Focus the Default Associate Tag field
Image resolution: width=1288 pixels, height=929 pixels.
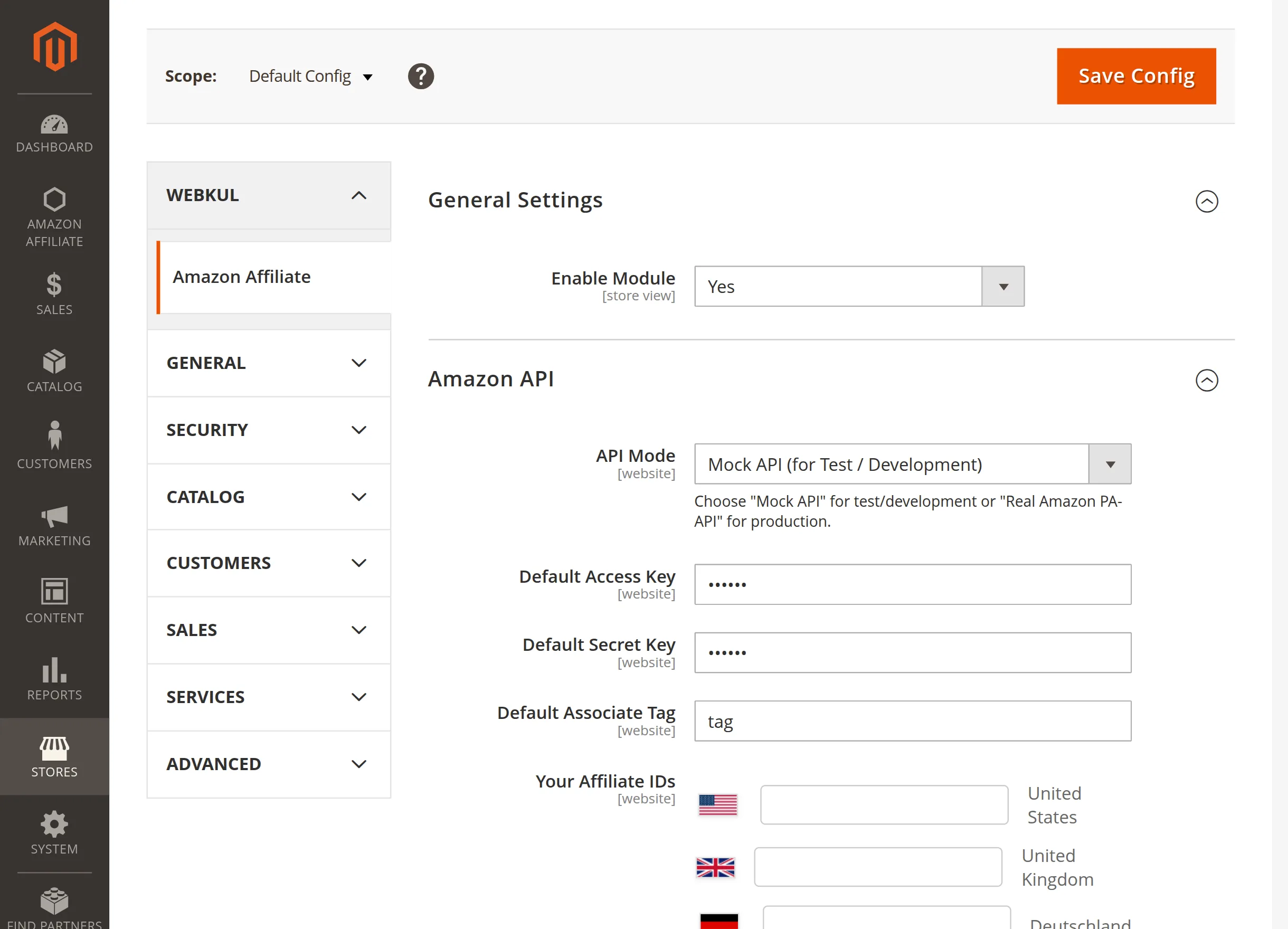[x=913, y=721]
